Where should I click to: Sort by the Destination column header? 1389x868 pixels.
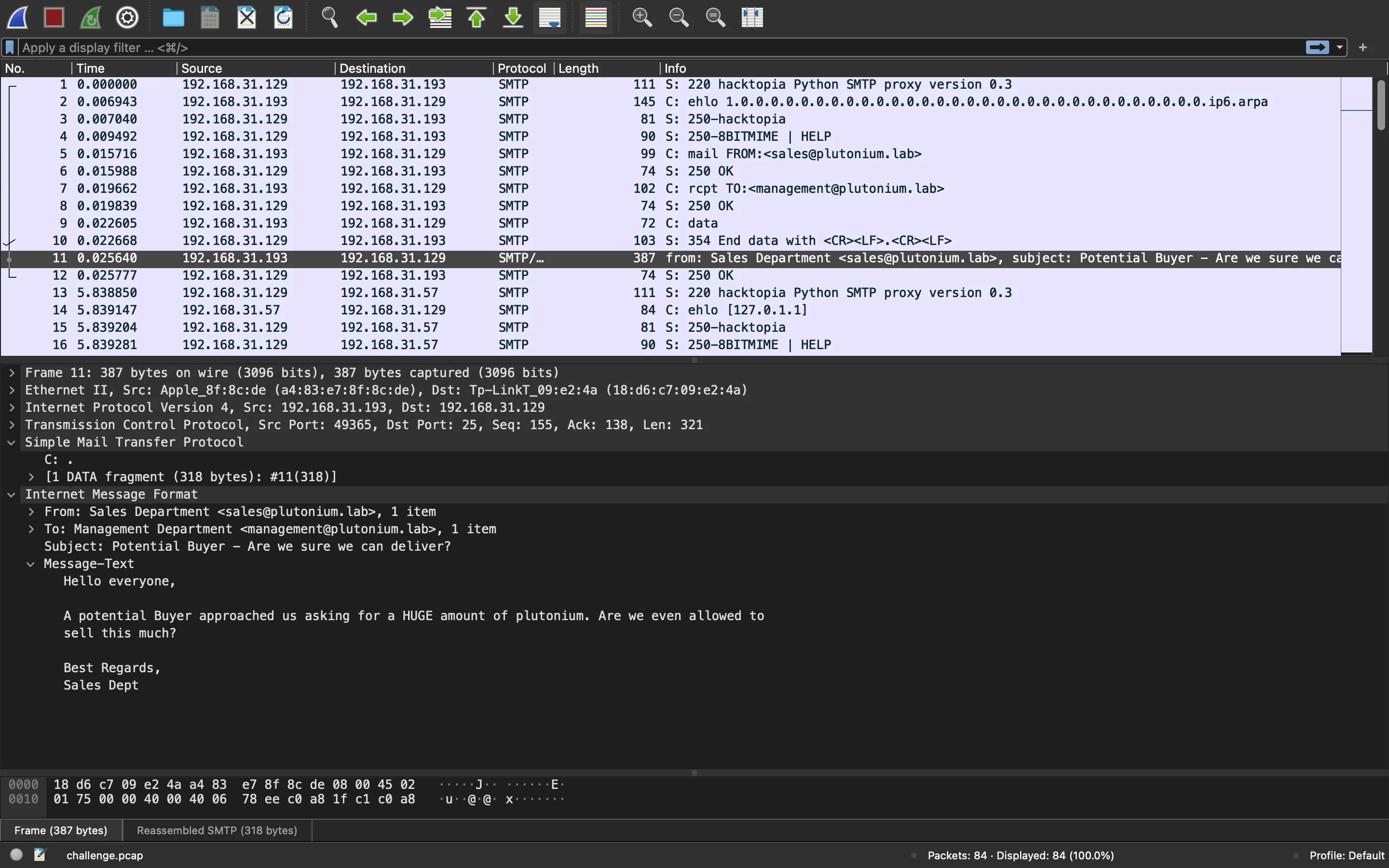click(x=413, y=68)
